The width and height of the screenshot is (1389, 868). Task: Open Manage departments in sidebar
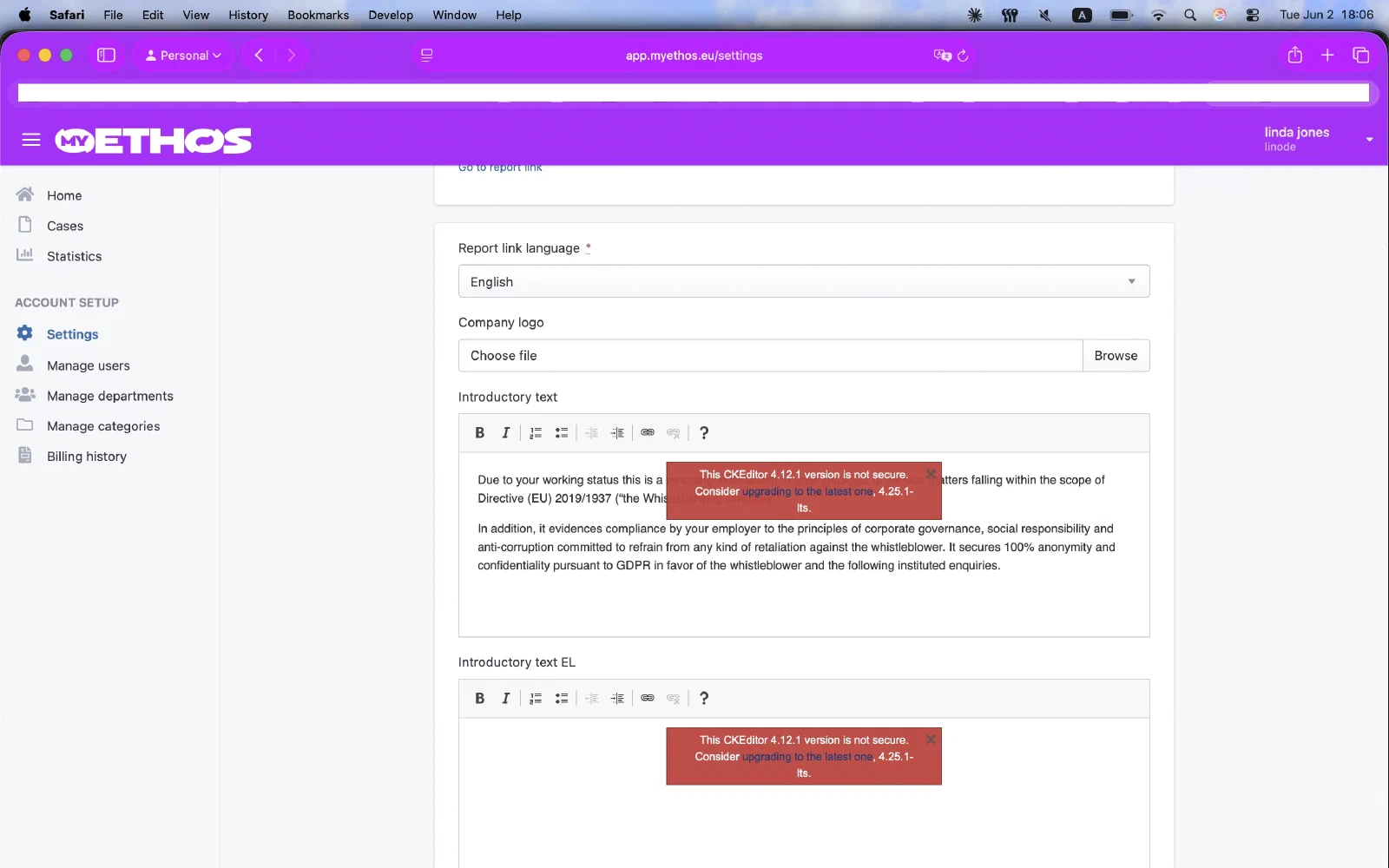tap(109, 396)
